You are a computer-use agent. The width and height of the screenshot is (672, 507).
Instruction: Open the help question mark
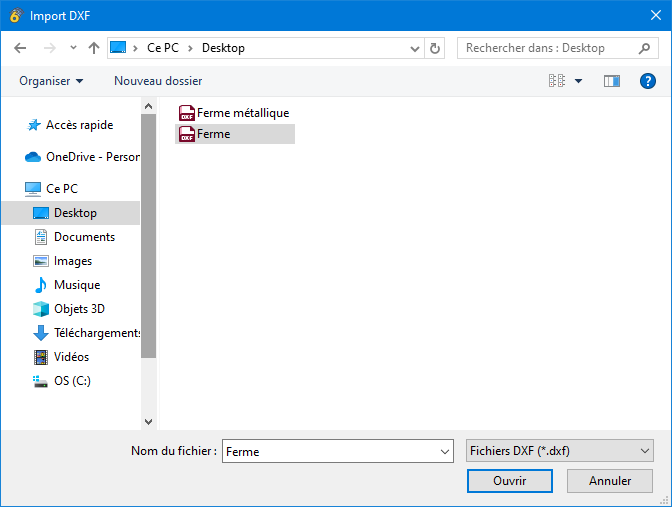648,81
